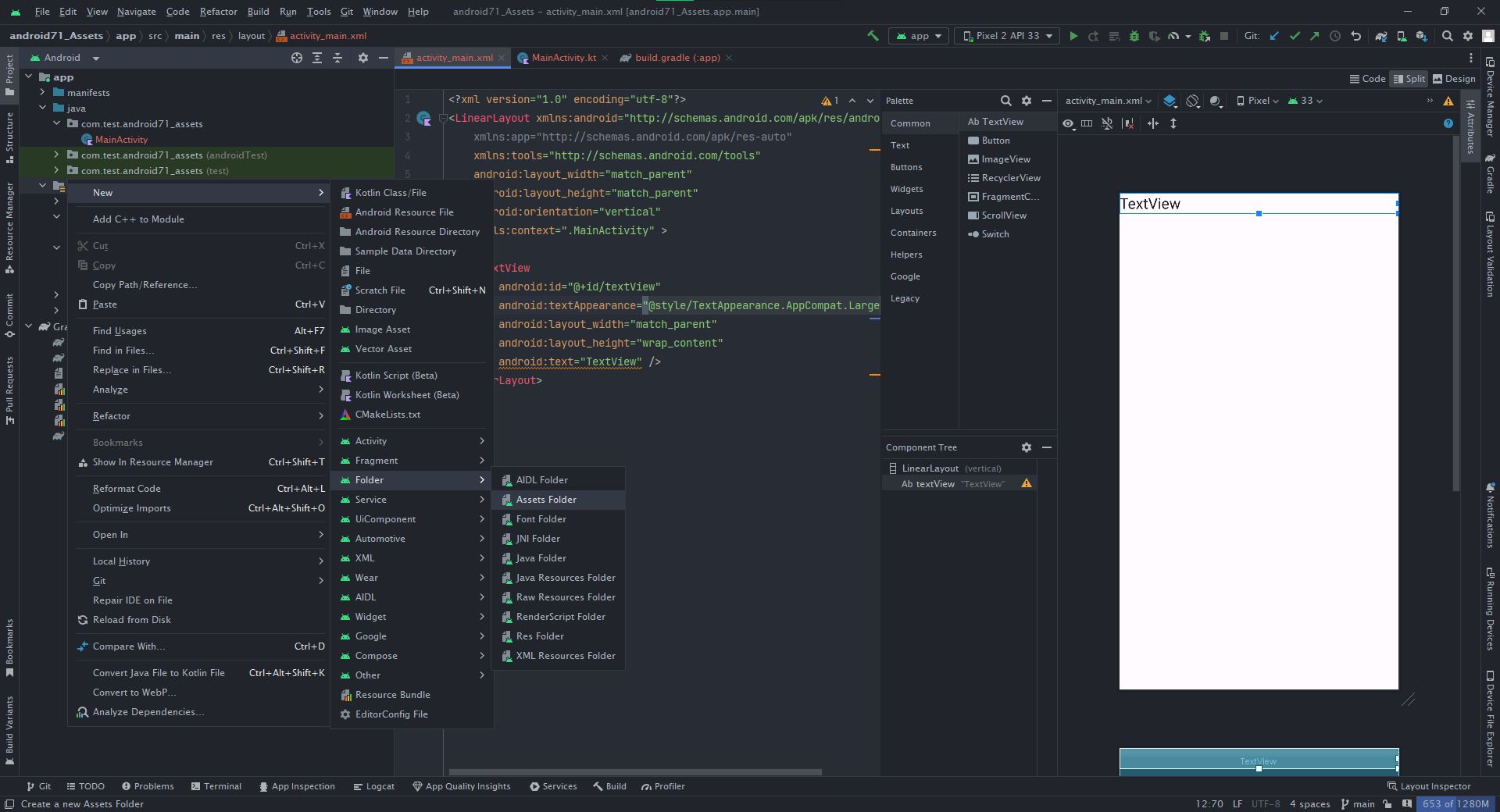Open the Terminal tool window button
The height and width of the screenshot is (812, 1500).
coord(216,786)
